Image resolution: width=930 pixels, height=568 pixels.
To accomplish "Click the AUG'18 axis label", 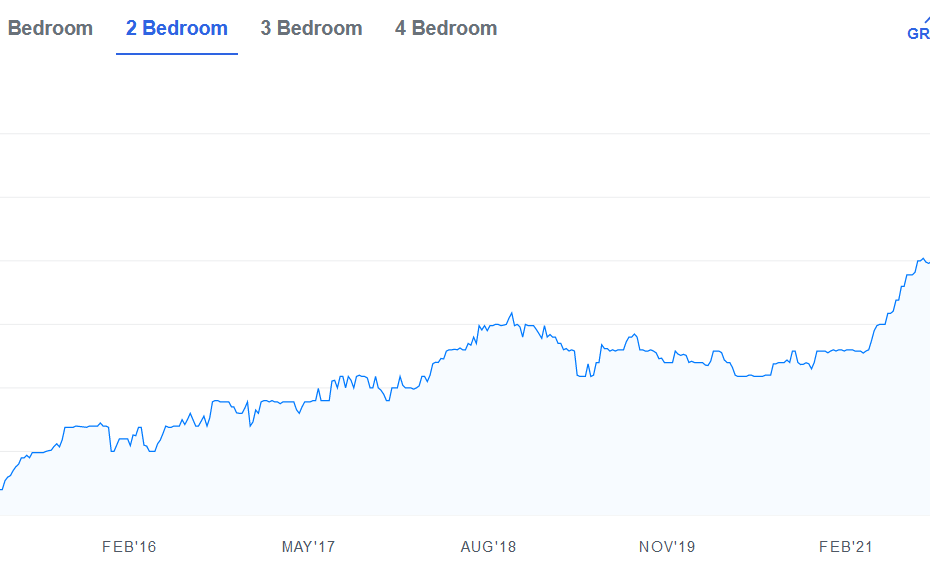I will click(x=488, y=547).
